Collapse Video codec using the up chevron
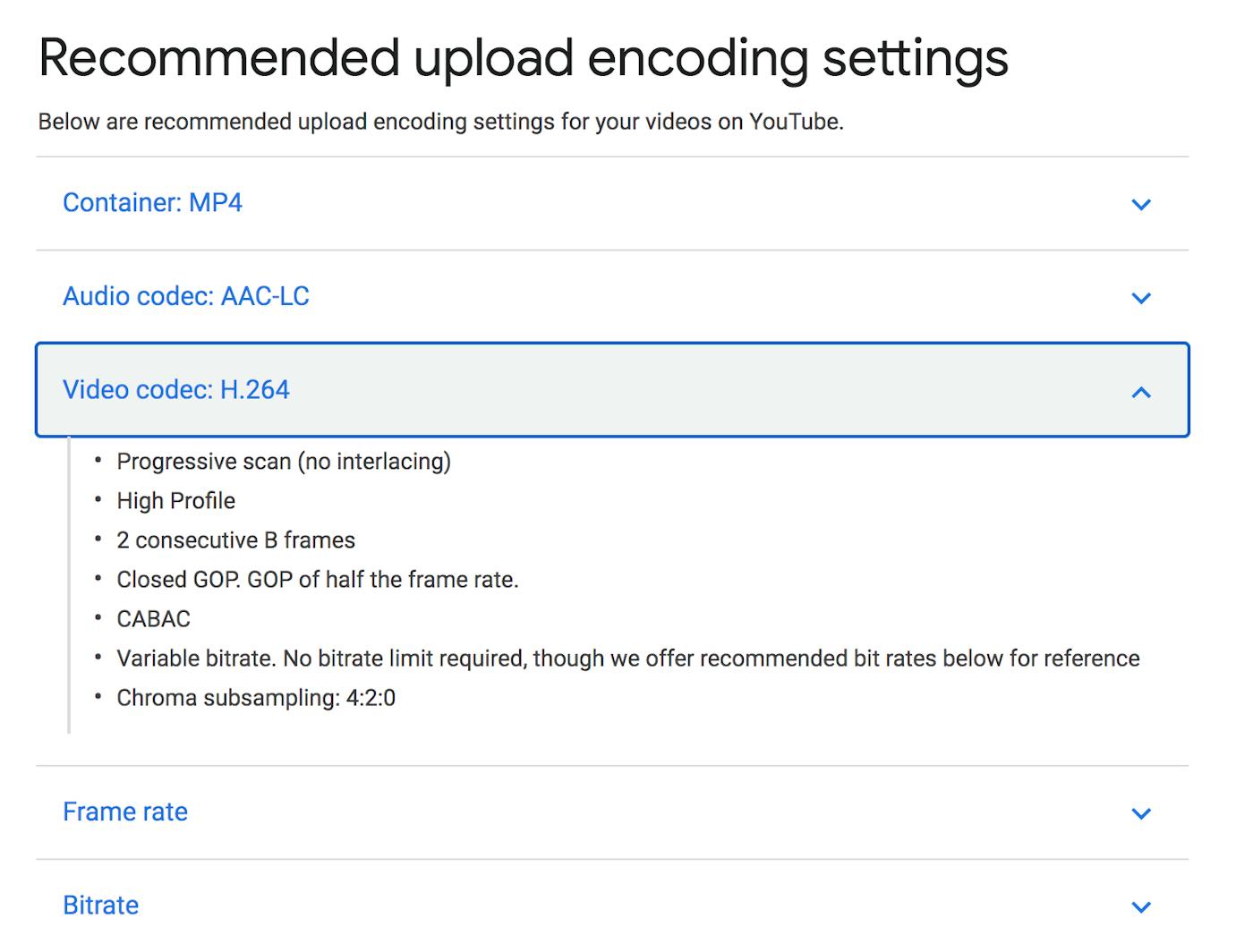Viewport: 1253px width, 952px height. coord(1140,392)
